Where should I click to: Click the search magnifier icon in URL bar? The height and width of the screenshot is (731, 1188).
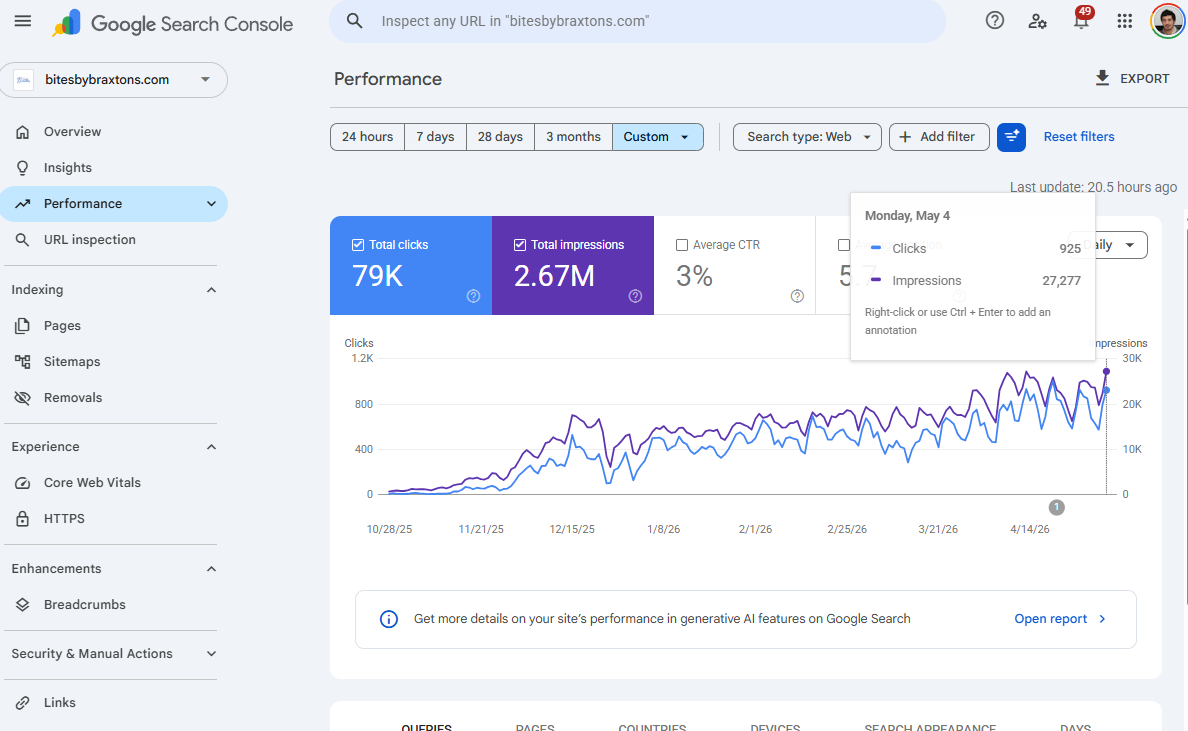(355, 21)
